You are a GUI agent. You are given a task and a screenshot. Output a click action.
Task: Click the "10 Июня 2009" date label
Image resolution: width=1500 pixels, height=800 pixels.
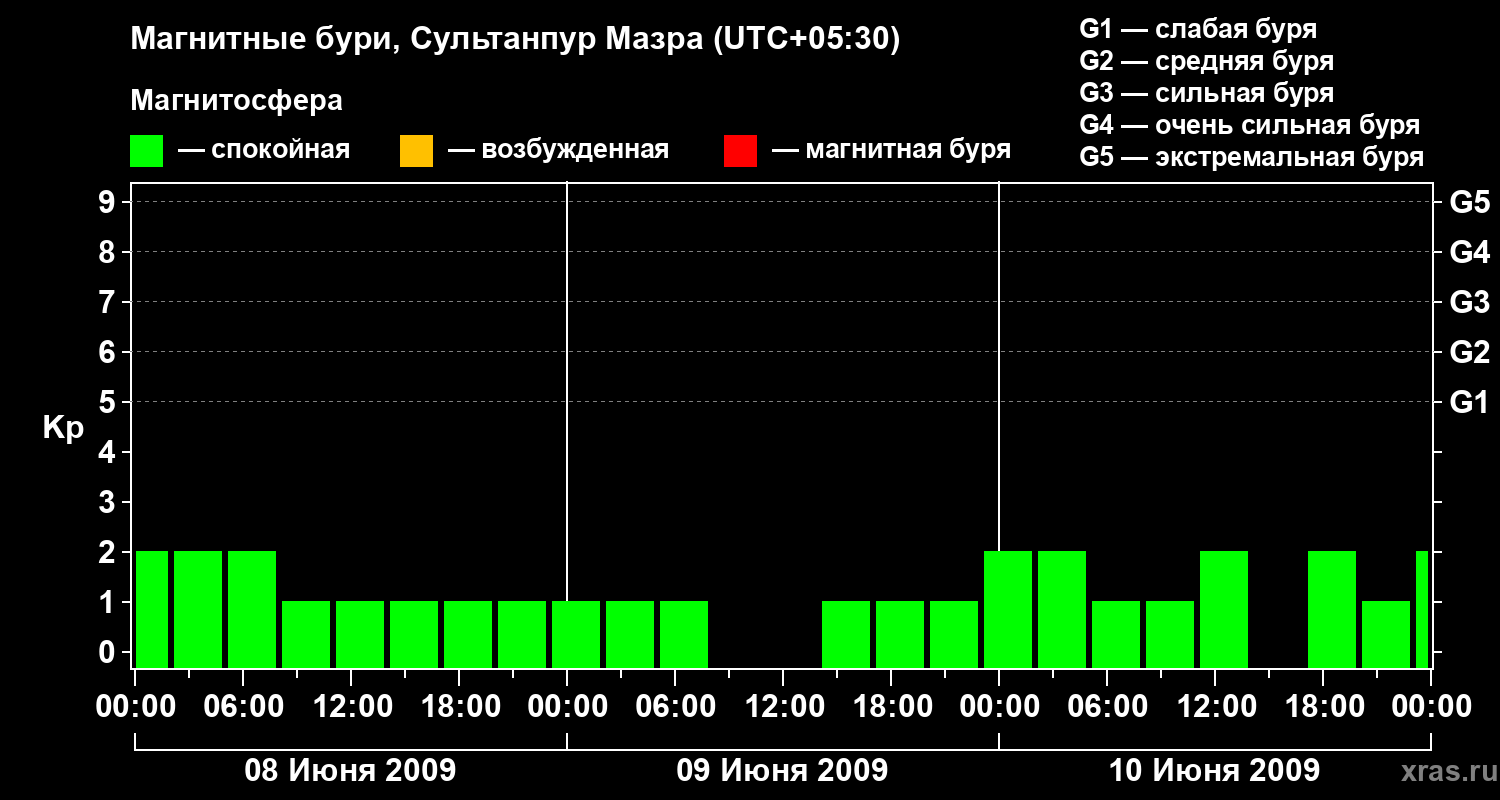pos(1214,771)
